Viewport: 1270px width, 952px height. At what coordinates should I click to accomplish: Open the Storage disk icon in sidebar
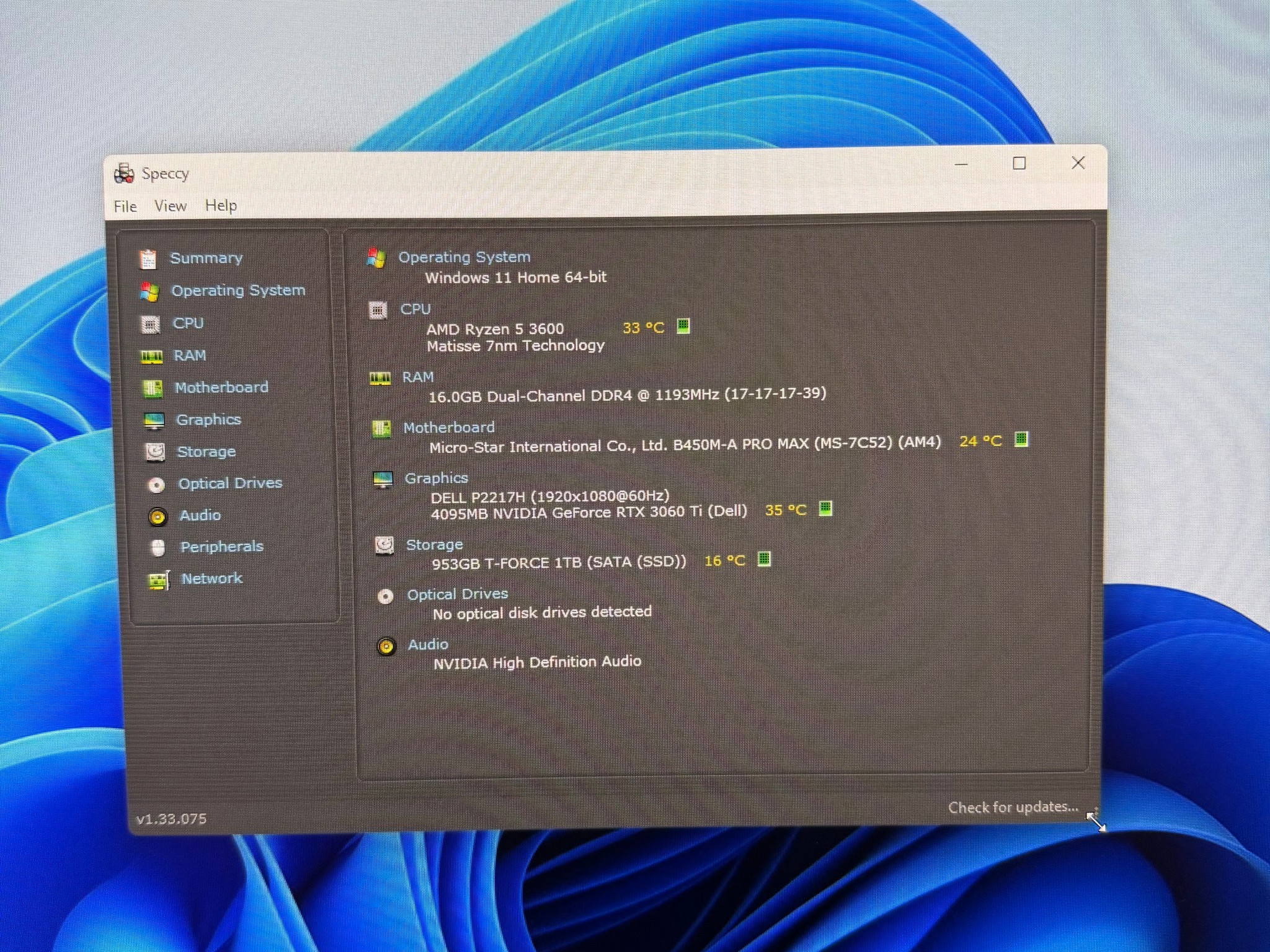(155, 452)
